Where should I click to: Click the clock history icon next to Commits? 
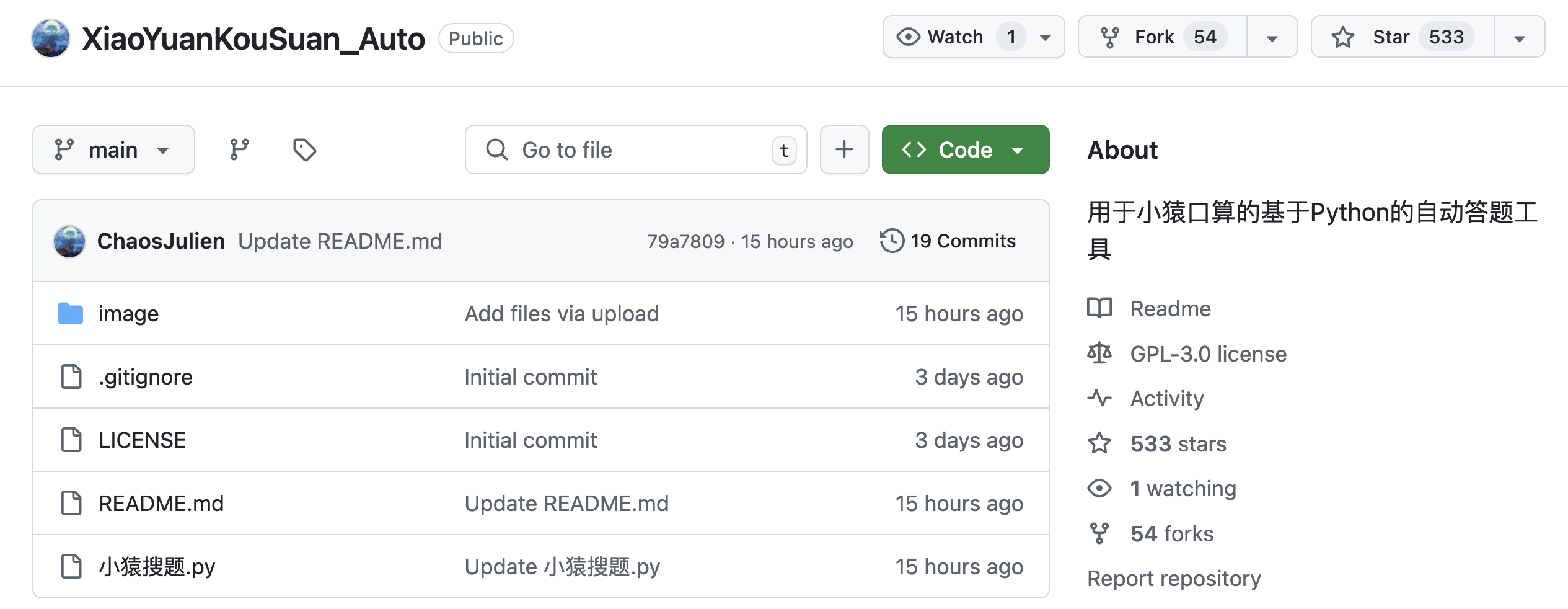click(892, 241)
